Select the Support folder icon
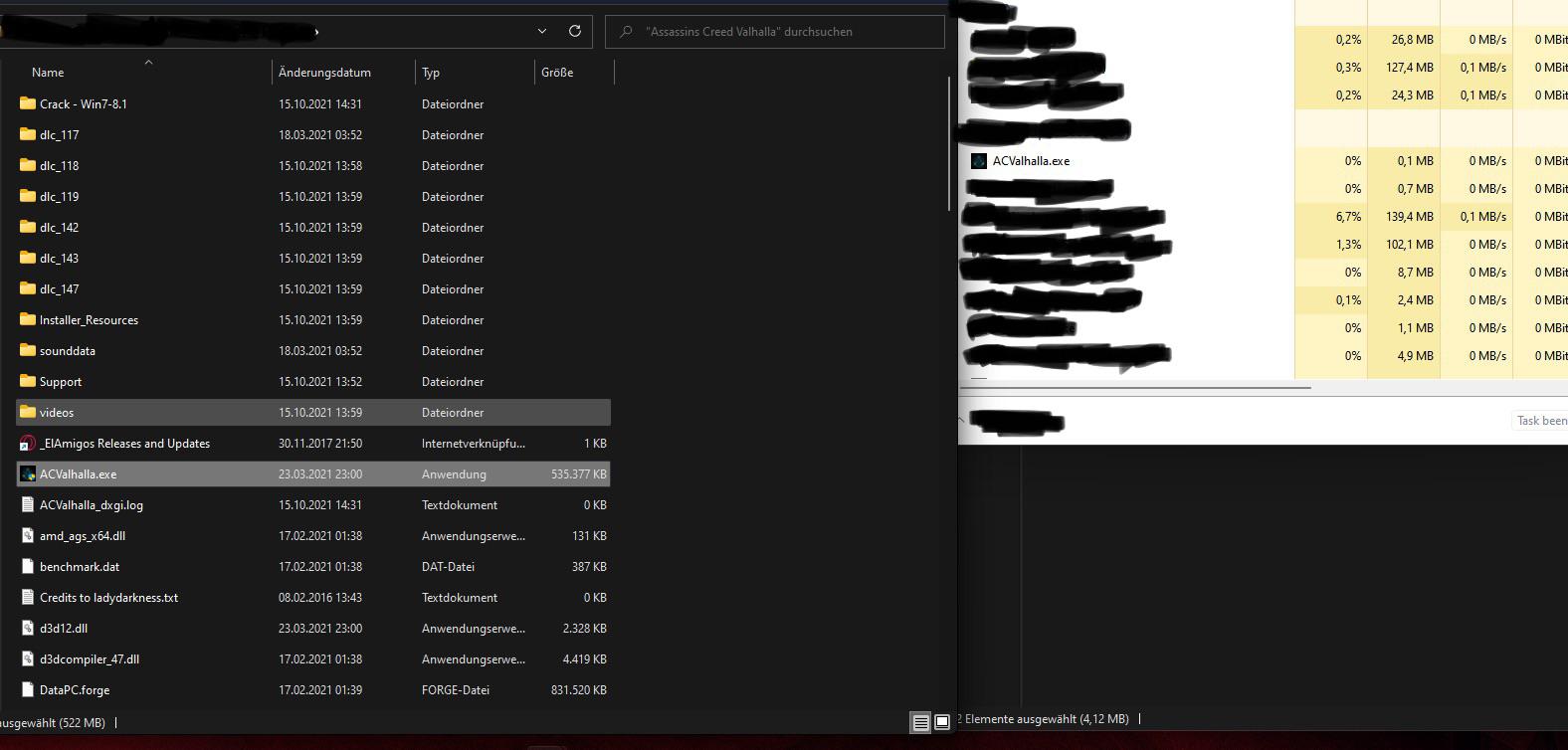The width and height of the screenshot is (1568, 750). 28,381
